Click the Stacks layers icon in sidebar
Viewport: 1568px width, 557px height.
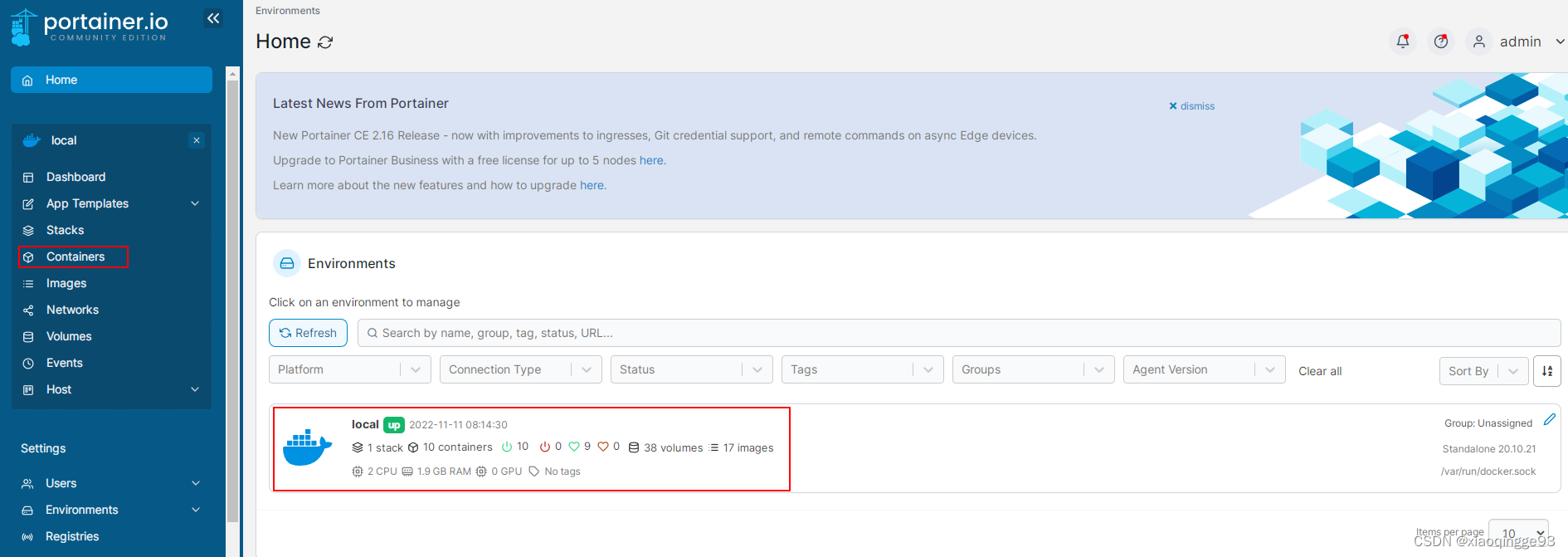pyautogui.click(x=28, y=231)
